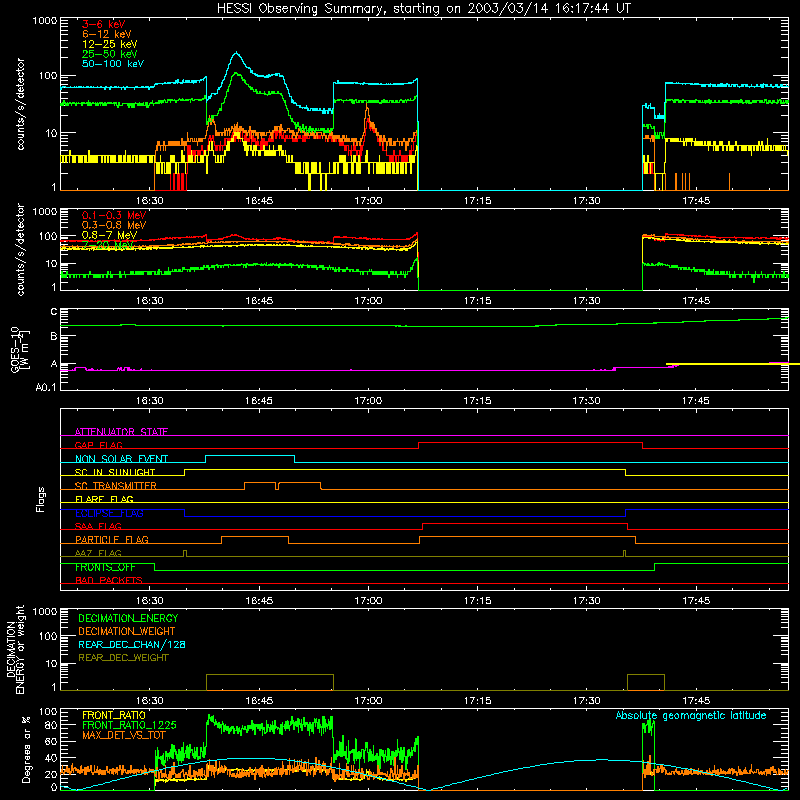800x800 pixels.
Task: Click the BAD_PACKETS flag label
Action: [109, 580]
